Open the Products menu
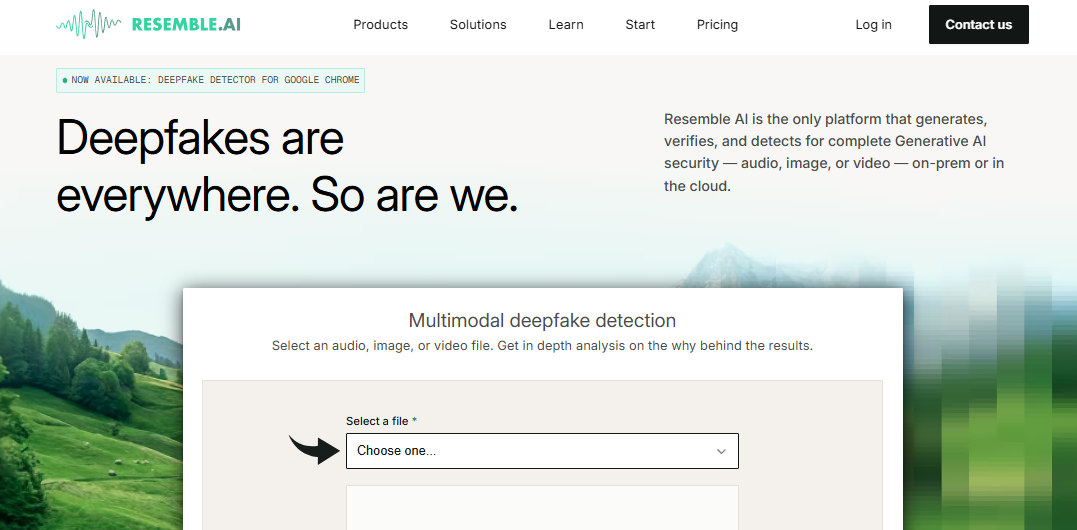The height and width of the screenshot is (530, 1077). point(381,25)
